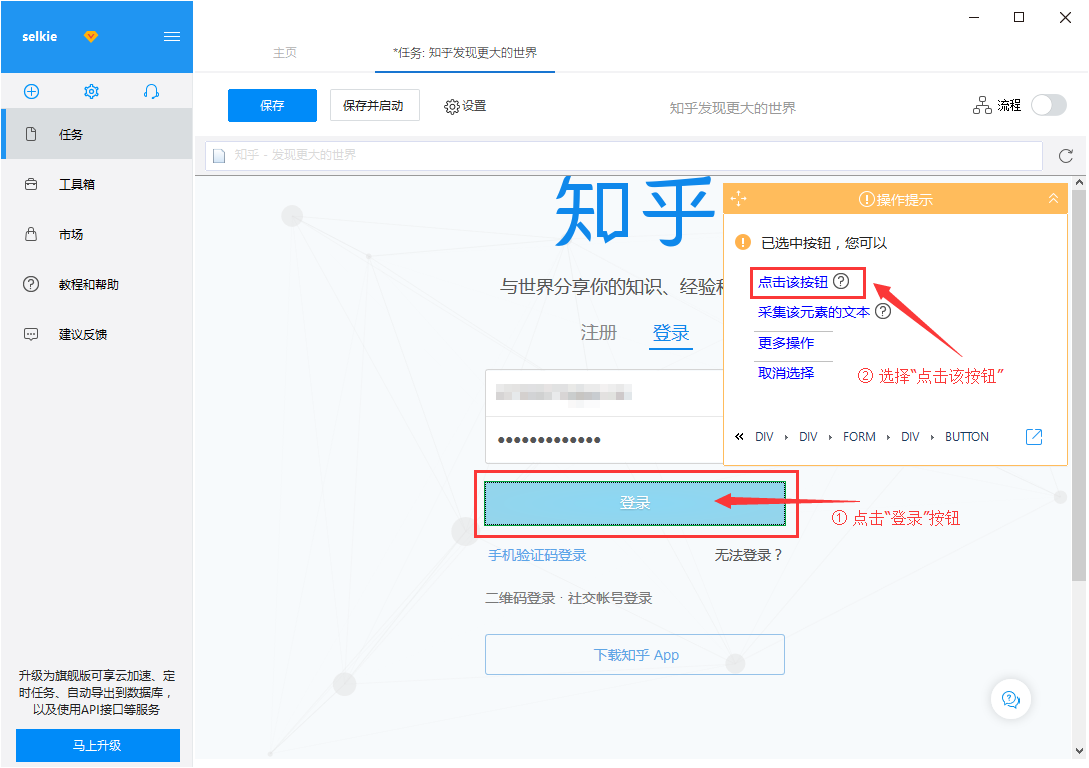This screenshot has width=1089, height=768.
Task: Click the 无法登录？ link
Action: 749,555
